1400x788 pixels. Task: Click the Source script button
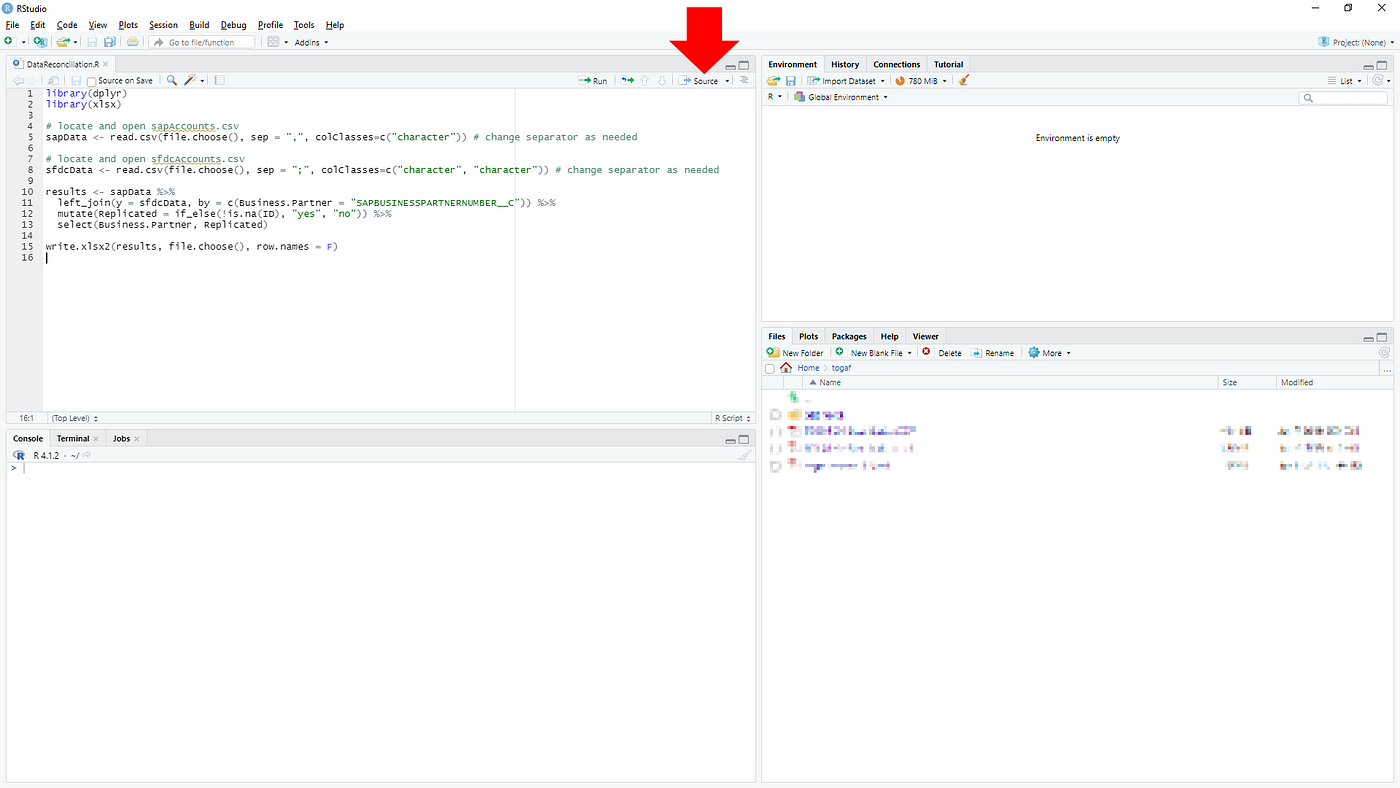(x=700, y=81)
